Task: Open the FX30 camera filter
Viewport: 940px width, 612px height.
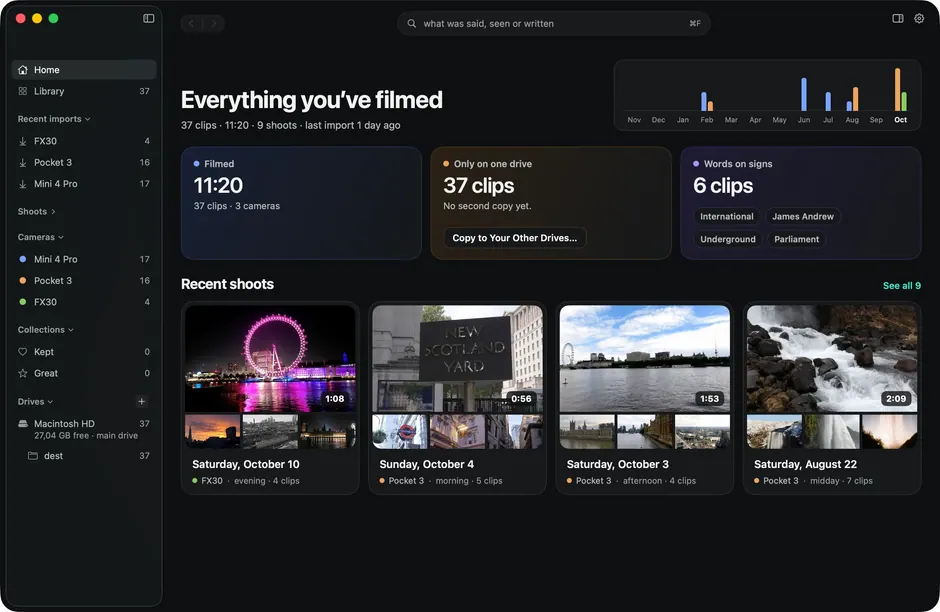Action: coord(84,302)
